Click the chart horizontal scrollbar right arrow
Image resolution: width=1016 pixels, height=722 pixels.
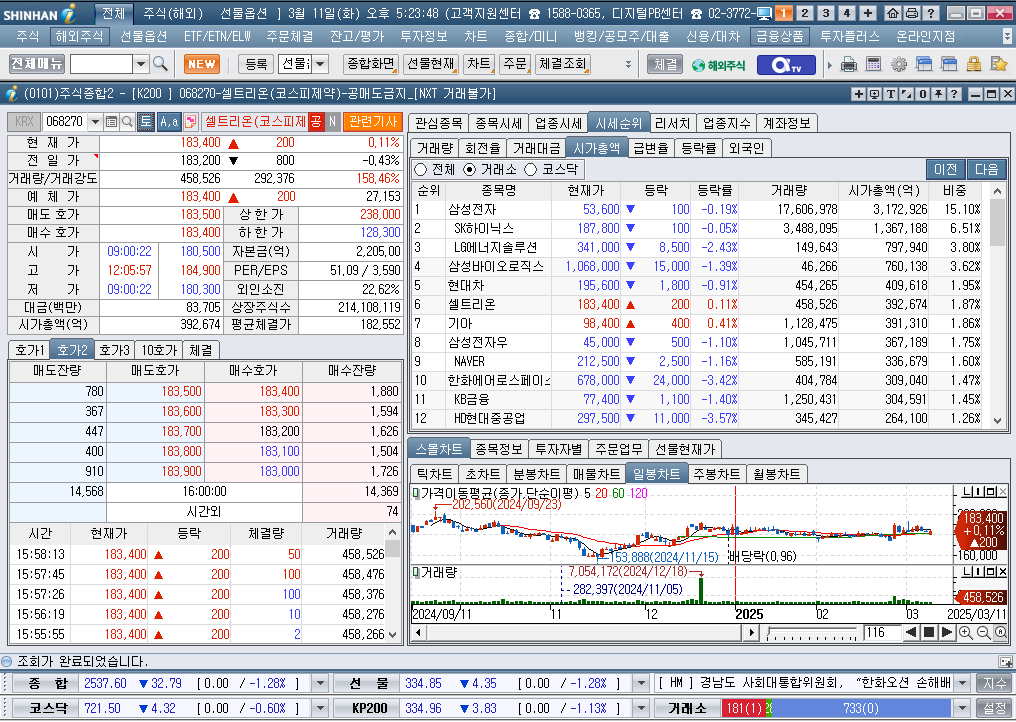point(752,633)
